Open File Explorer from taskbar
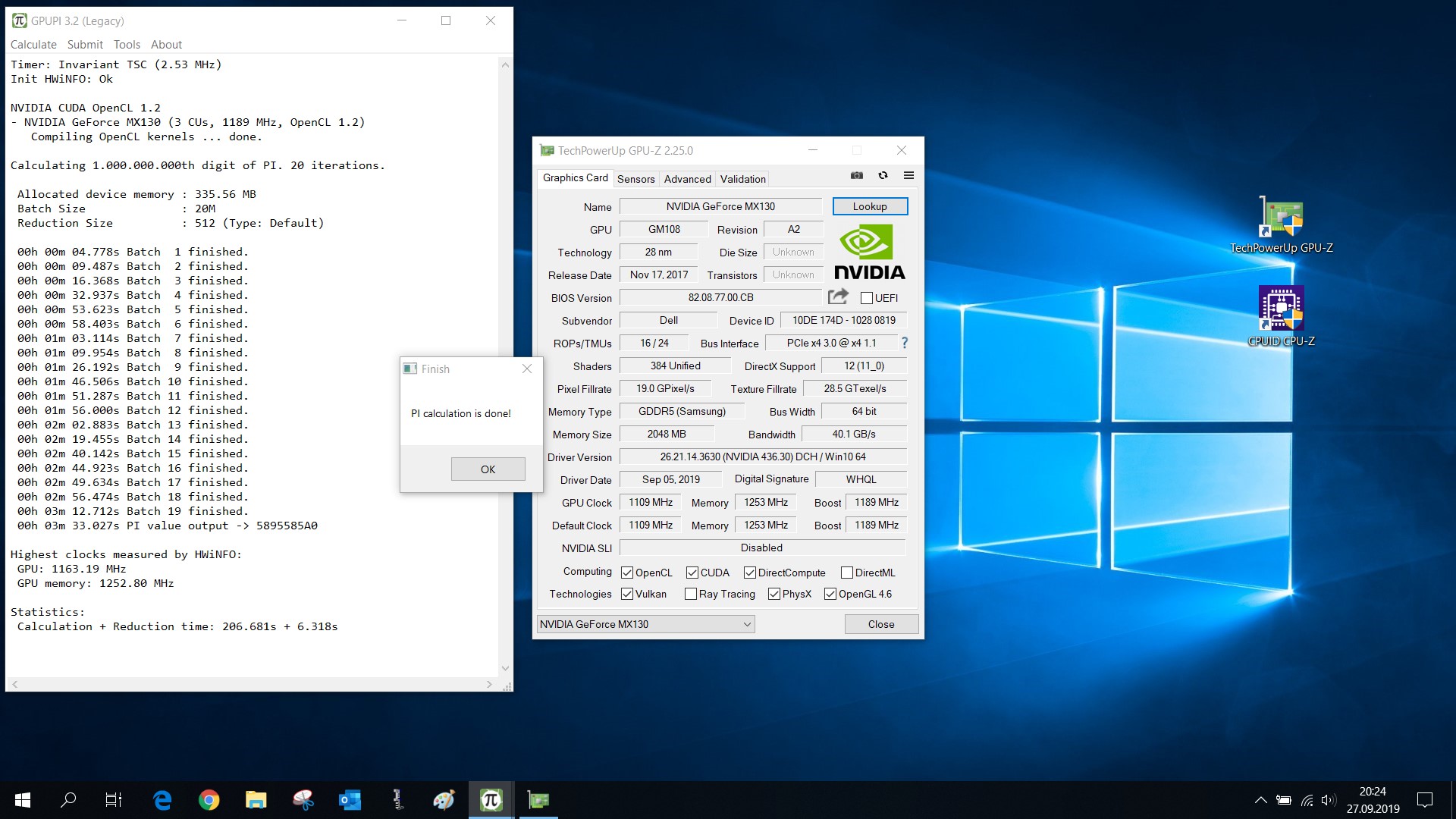 pyautogui.click(x=256, y=799)
